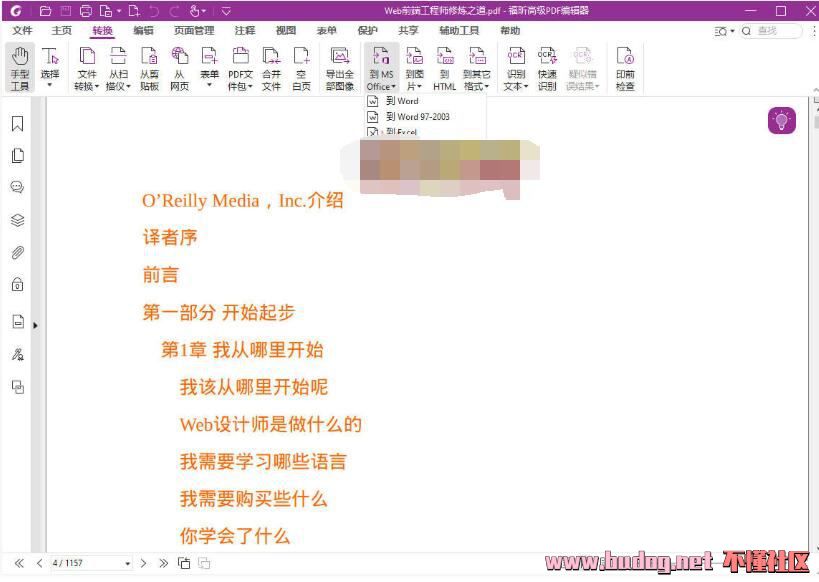This screenshot has height=582, width=819.
Task: Click the Open file folder icon in title bar
Action: [45, 10]
